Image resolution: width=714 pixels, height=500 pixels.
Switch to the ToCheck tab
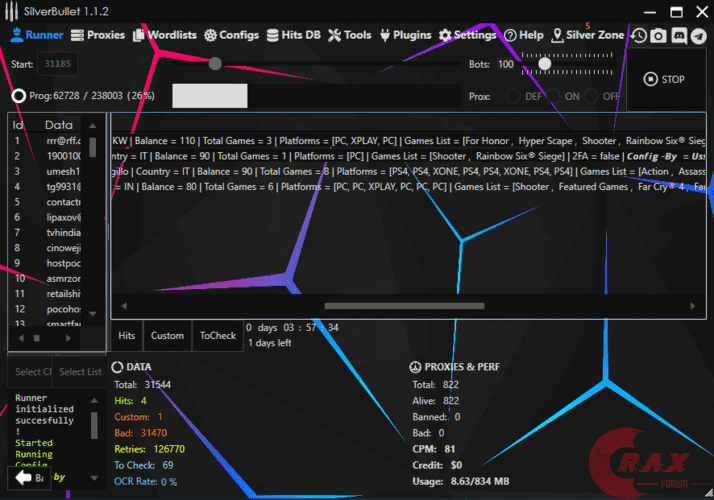point(218,336)
